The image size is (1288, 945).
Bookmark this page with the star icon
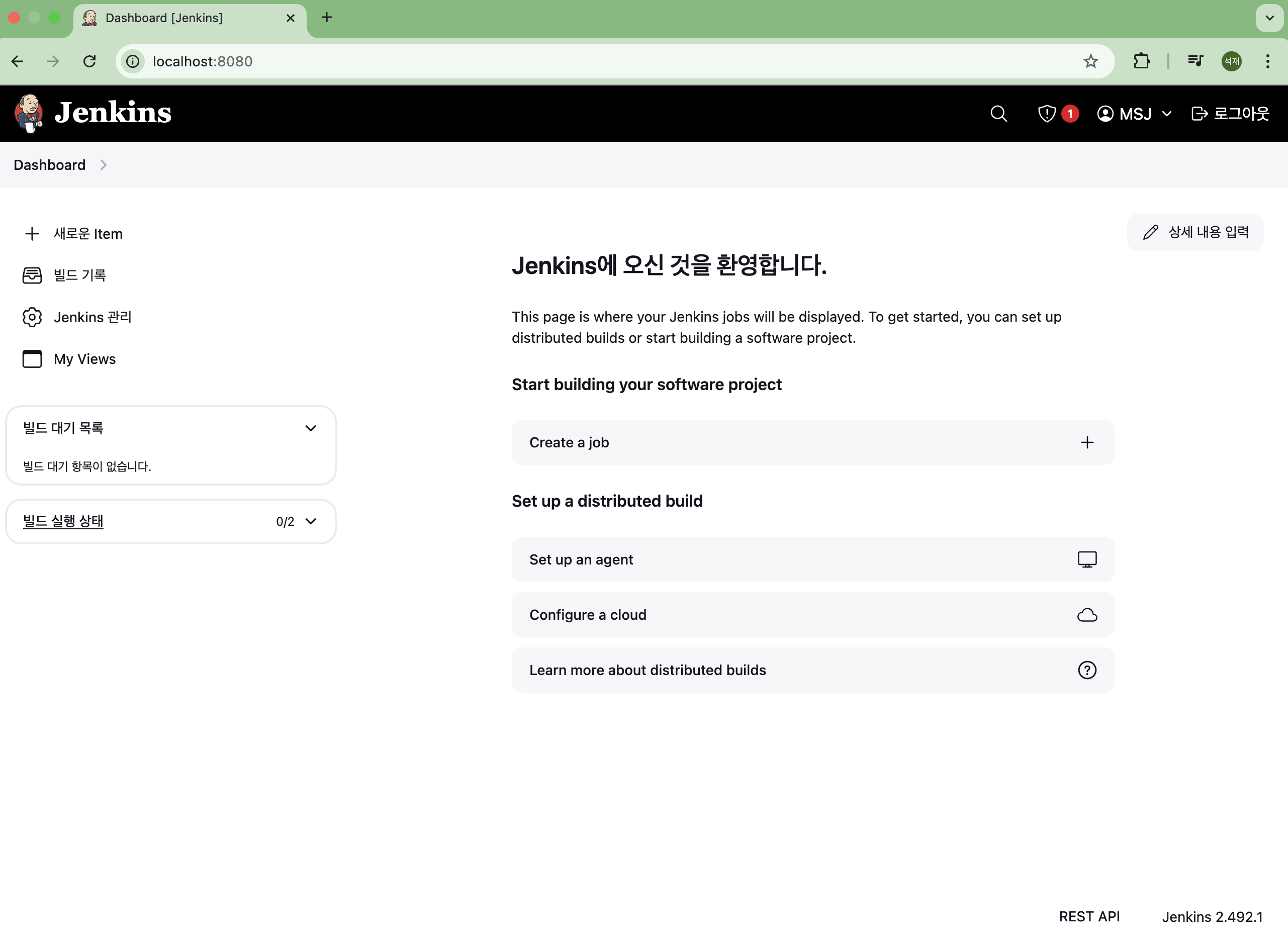(x=1090, y=61)
